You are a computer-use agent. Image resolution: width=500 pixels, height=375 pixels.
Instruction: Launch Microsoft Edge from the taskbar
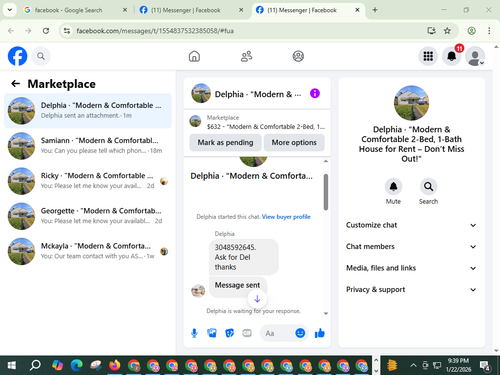point(77,366)
